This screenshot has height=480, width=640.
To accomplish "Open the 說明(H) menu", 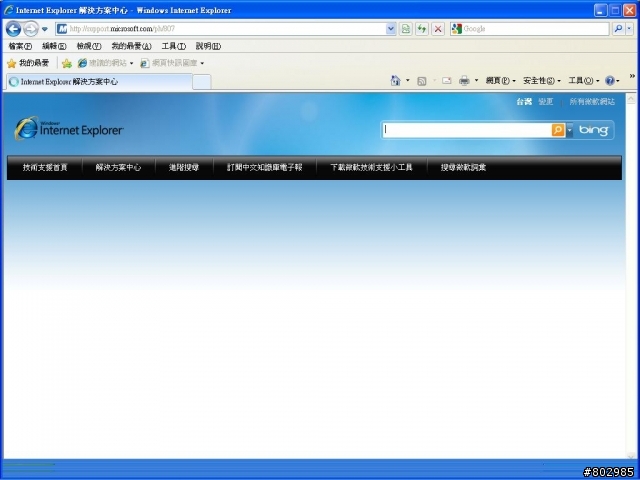I will click(x=208, y=46).
